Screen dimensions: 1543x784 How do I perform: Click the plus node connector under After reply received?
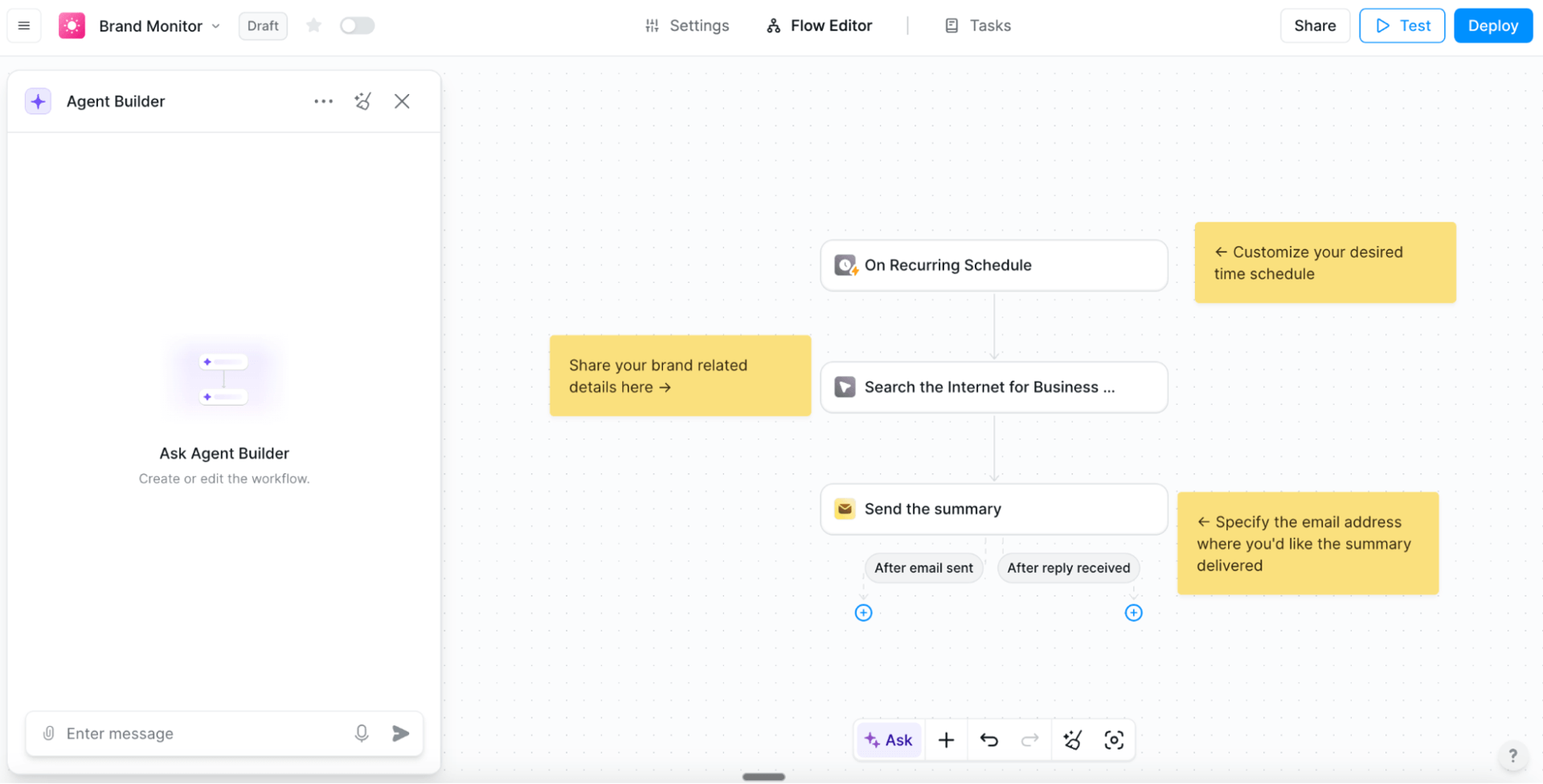coord(1133,612)
